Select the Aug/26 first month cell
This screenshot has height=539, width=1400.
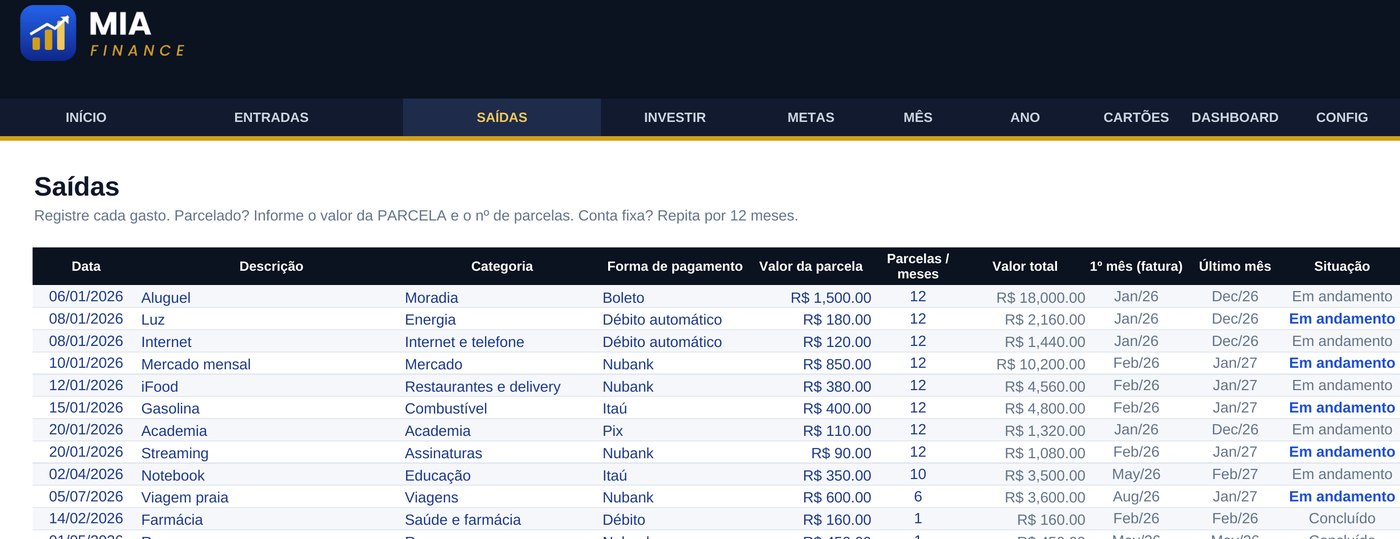click(x=1136, y=497)
